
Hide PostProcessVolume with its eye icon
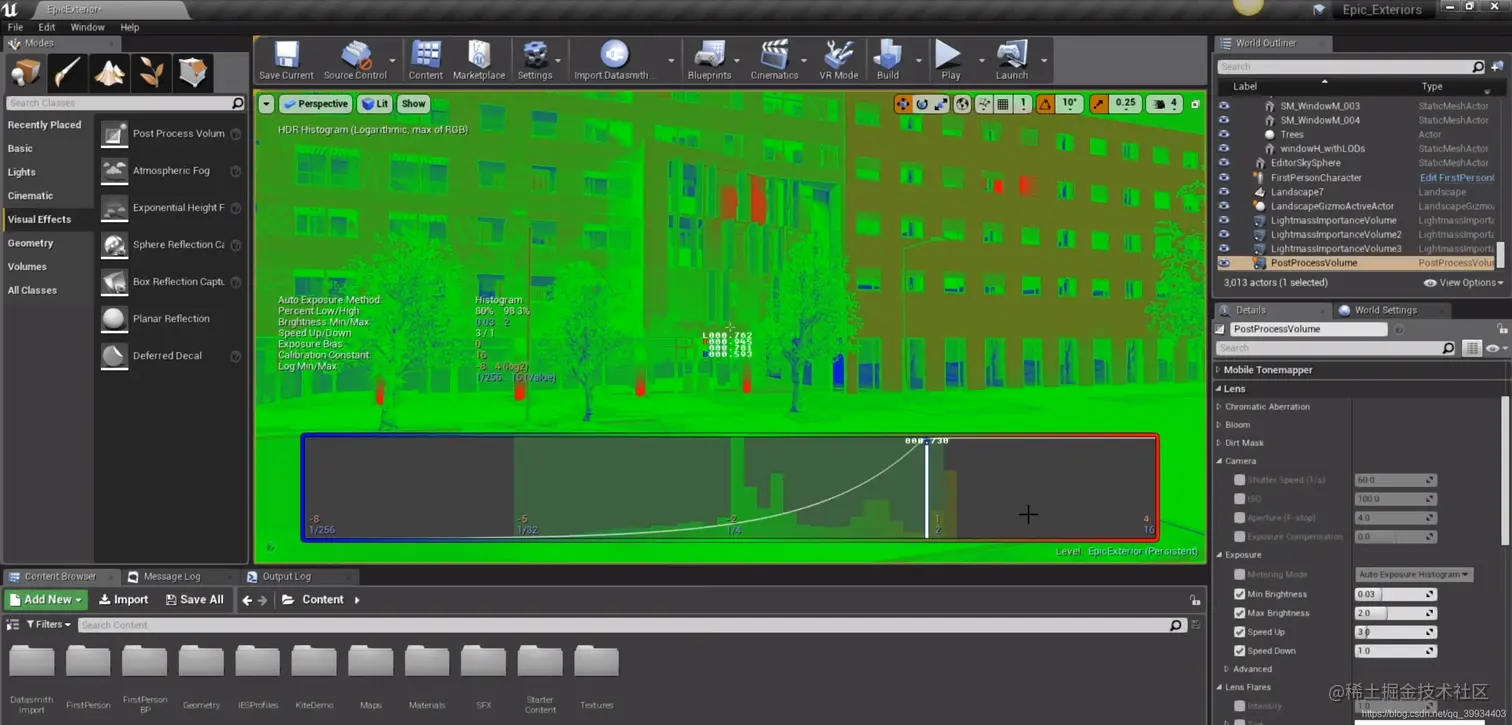[x=1224, y=263]
